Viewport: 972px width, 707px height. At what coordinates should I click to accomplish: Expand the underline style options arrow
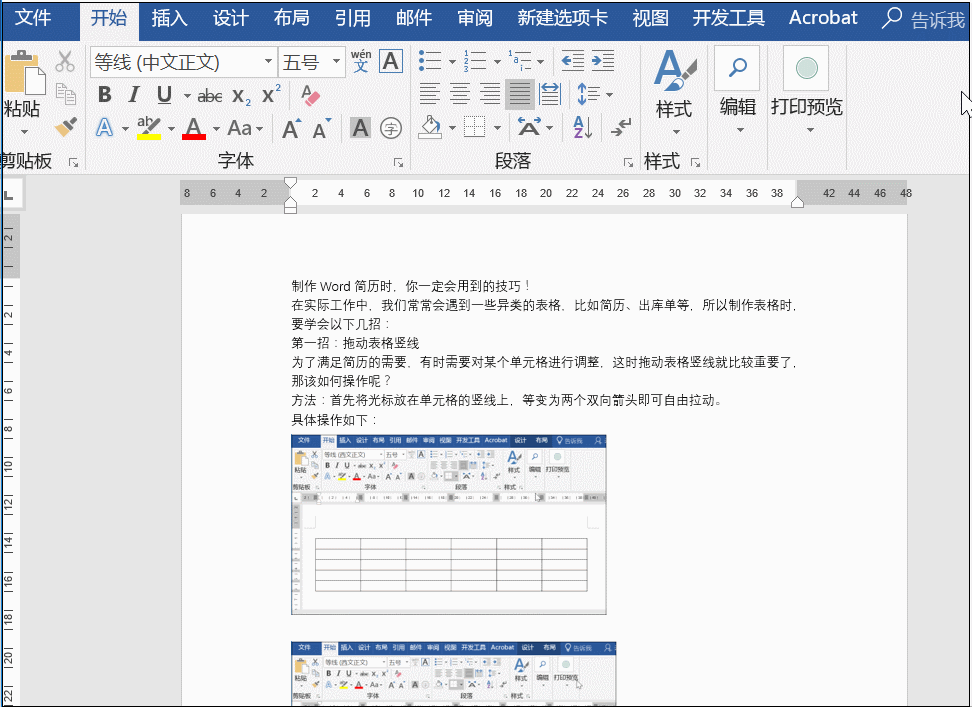coord(187,96)
